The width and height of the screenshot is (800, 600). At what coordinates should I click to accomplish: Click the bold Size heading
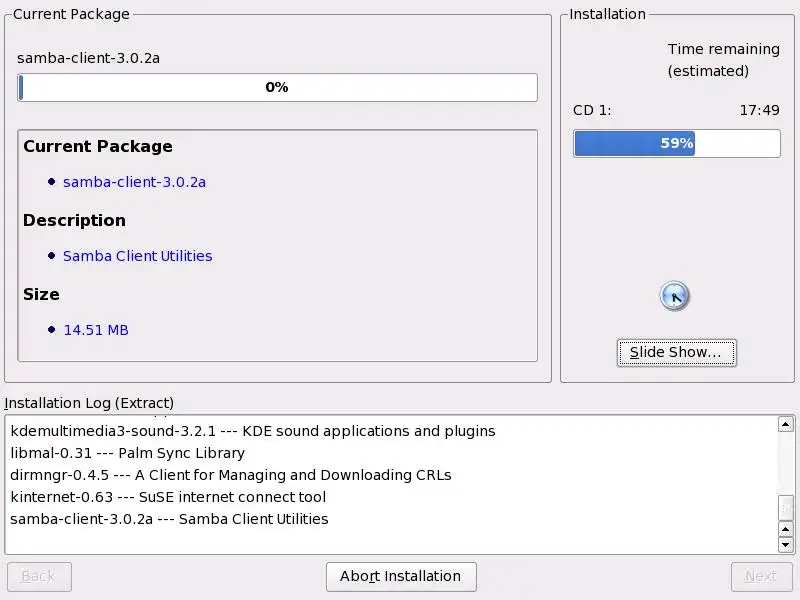pyautogui.click(x=41, y=294)
